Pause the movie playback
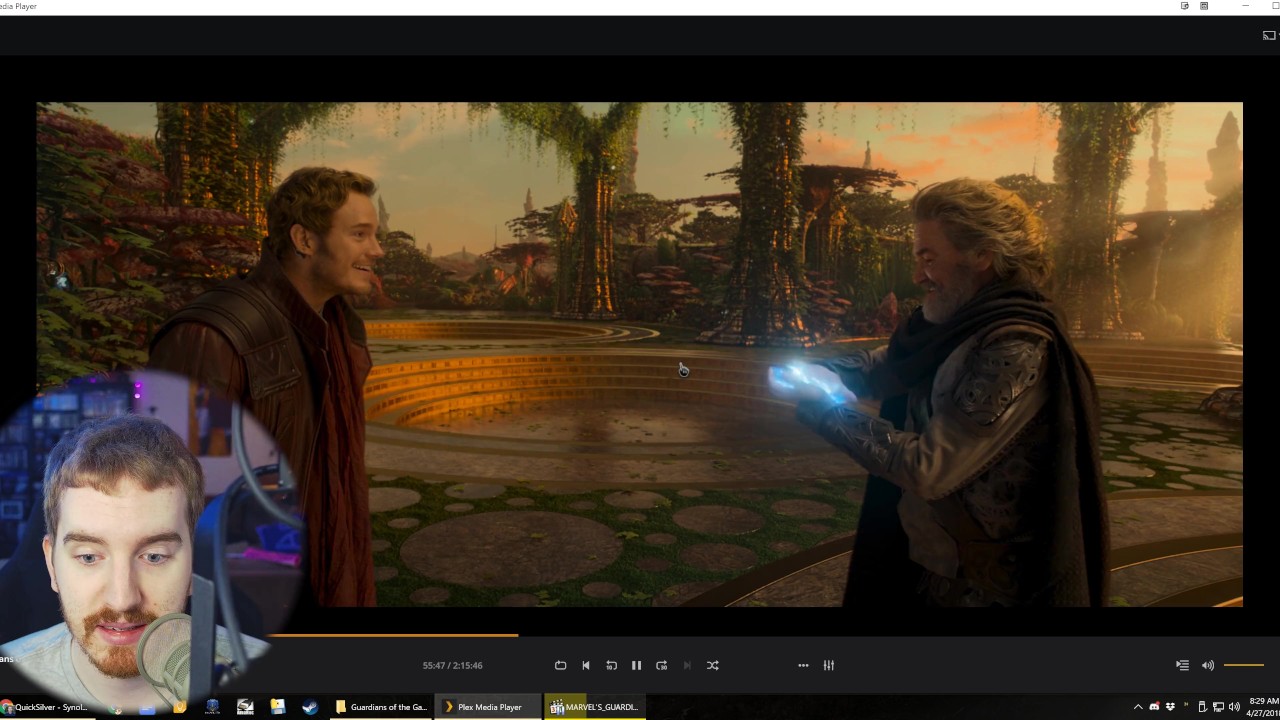1280x720 pixels. point(636,665)
